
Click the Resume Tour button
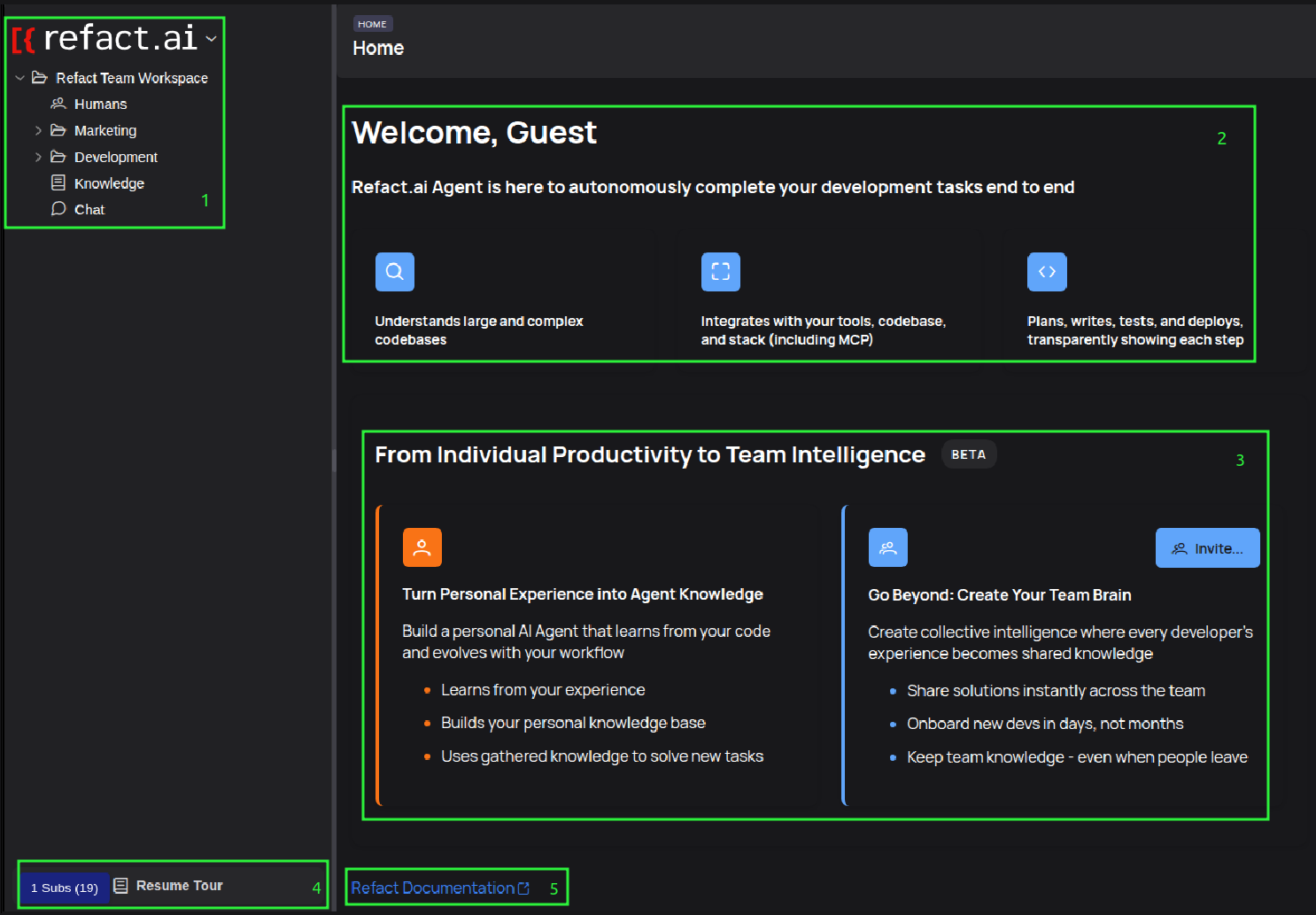169,886
